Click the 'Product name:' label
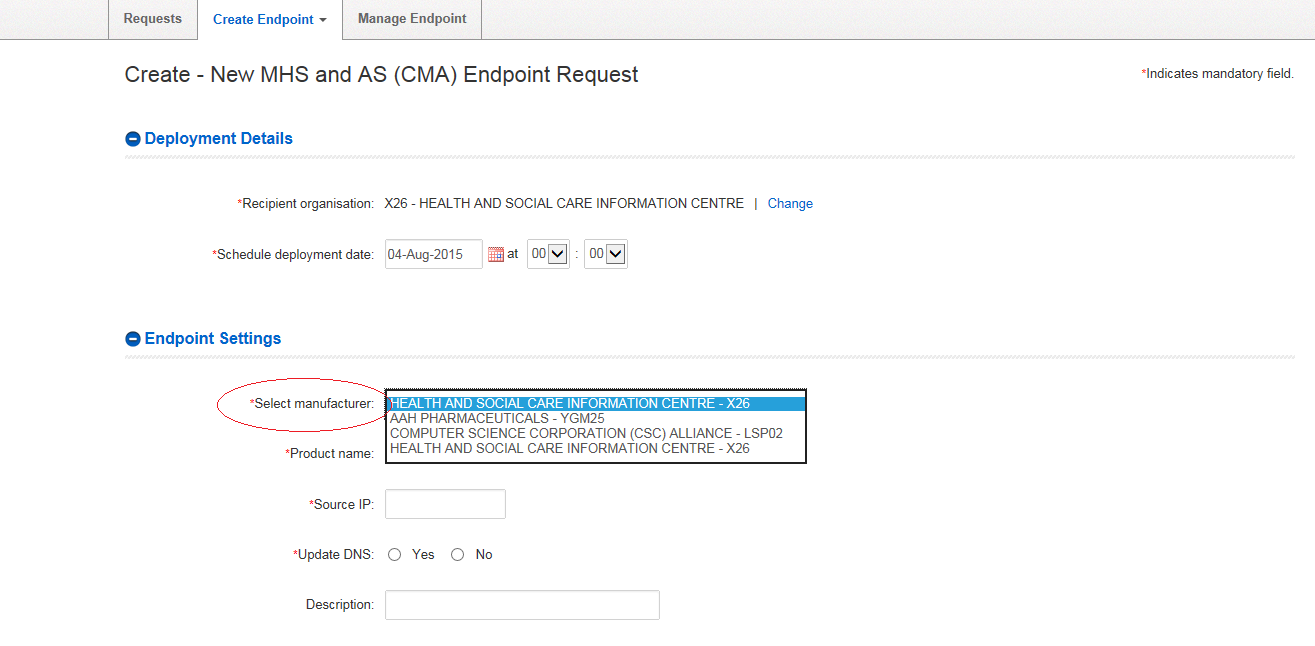The image size is (1315, 646). [330, 454]
